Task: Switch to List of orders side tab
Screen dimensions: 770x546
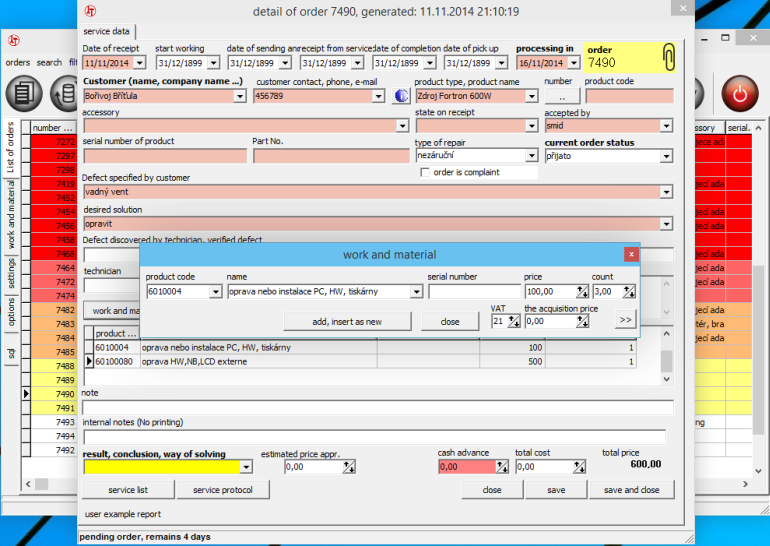Action: point(10,147)
